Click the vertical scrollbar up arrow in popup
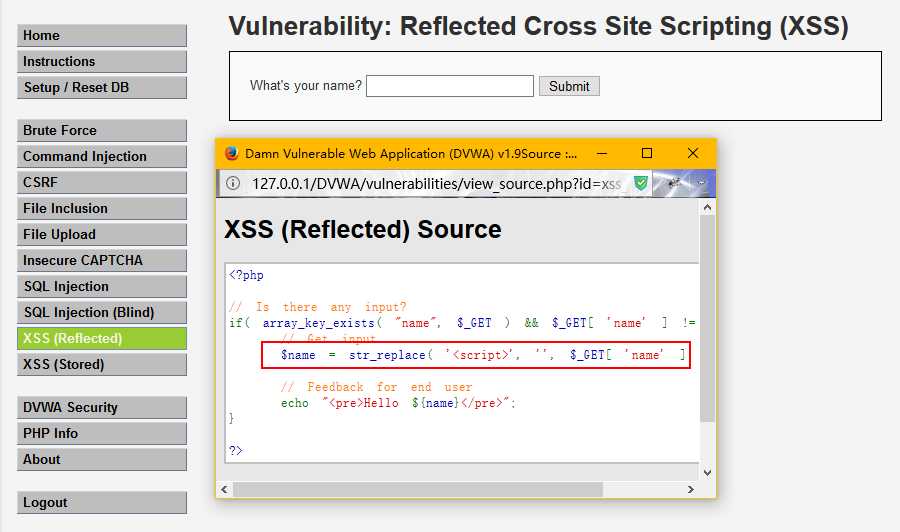Image resolution: width=900 pixels, height=532 pixels. coord(707,207)
